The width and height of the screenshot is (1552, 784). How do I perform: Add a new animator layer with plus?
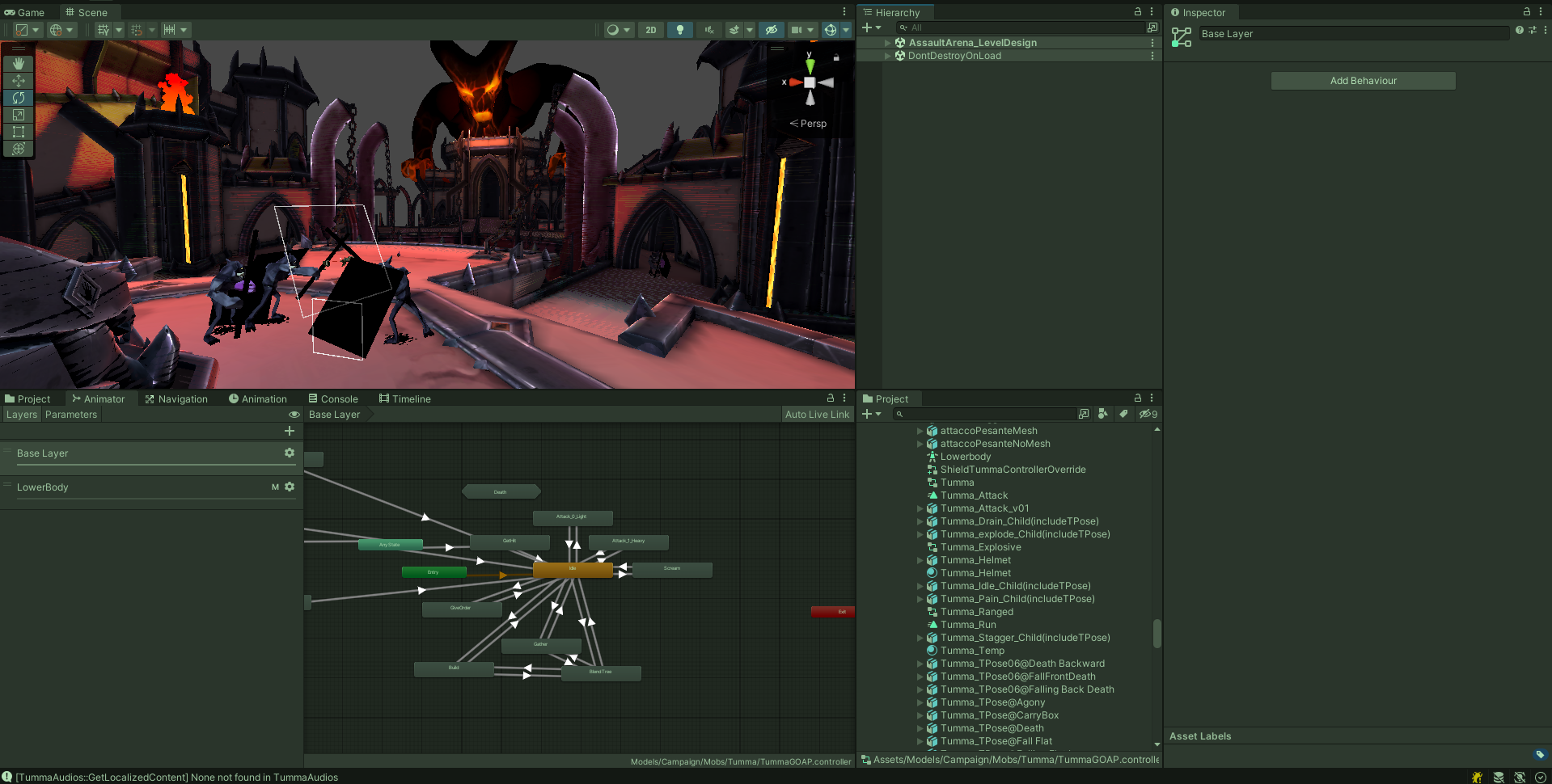[x=290, y=431]
